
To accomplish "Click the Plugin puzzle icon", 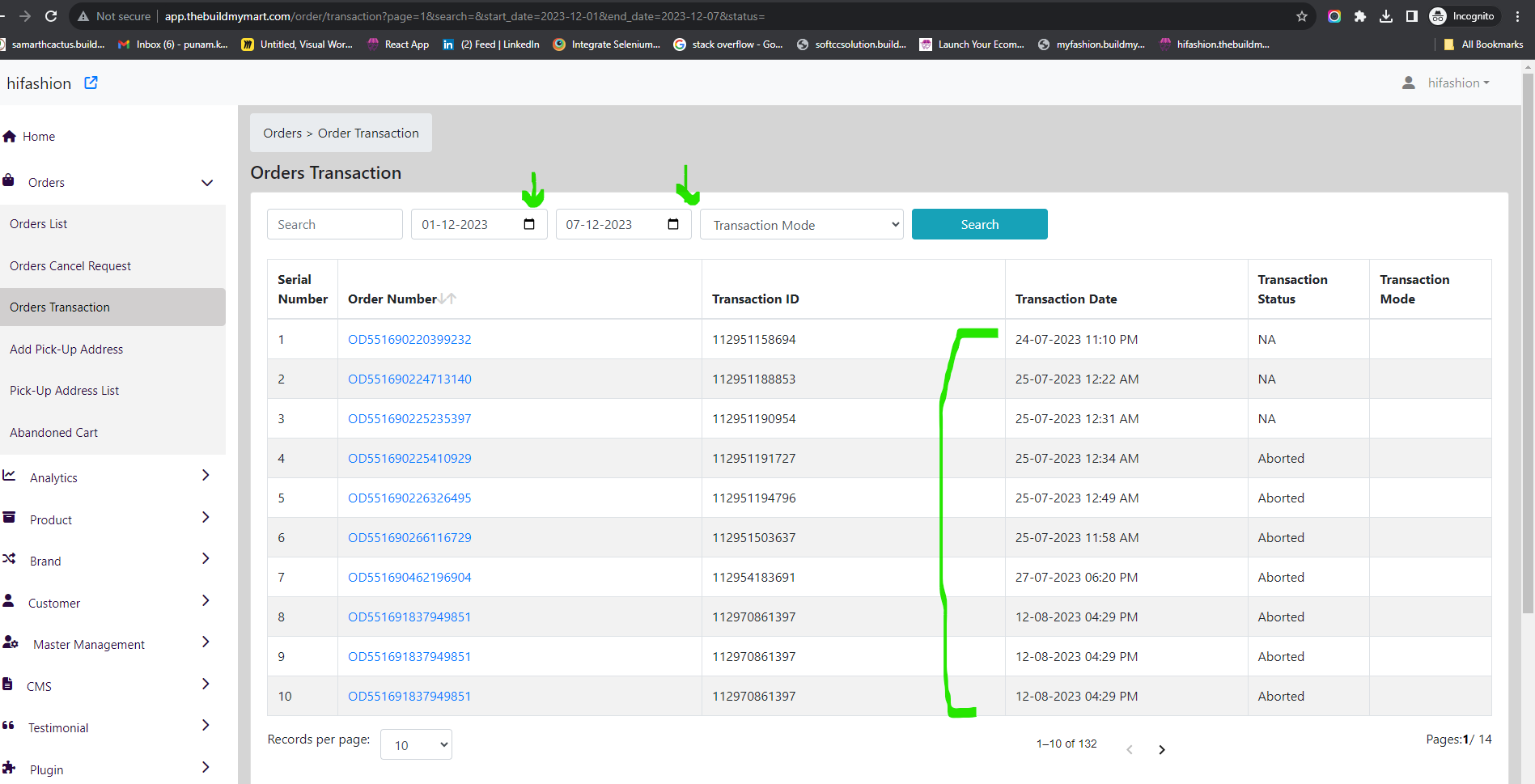I will (9, 767).
